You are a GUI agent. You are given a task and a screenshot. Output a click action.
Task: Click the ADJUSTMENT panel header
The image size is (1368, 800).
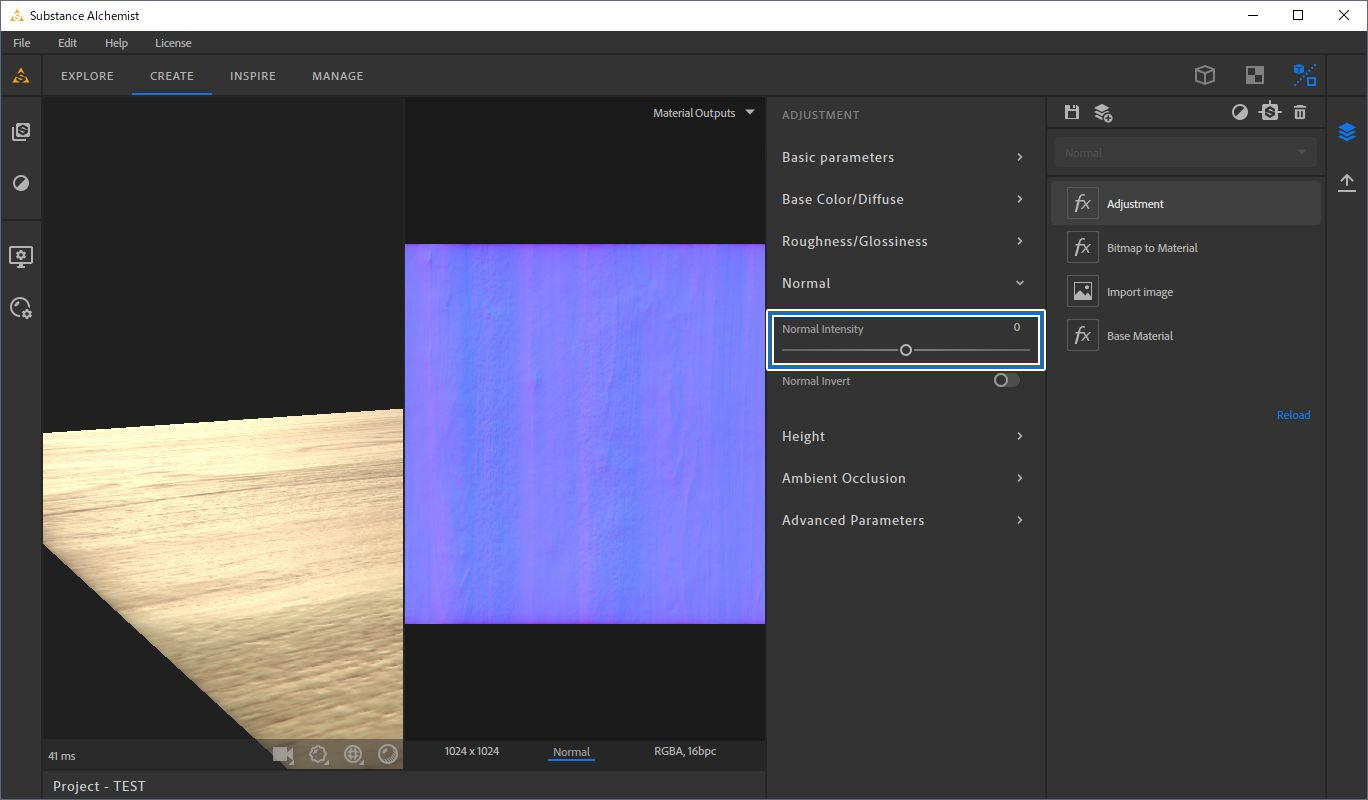coord(820,115)
